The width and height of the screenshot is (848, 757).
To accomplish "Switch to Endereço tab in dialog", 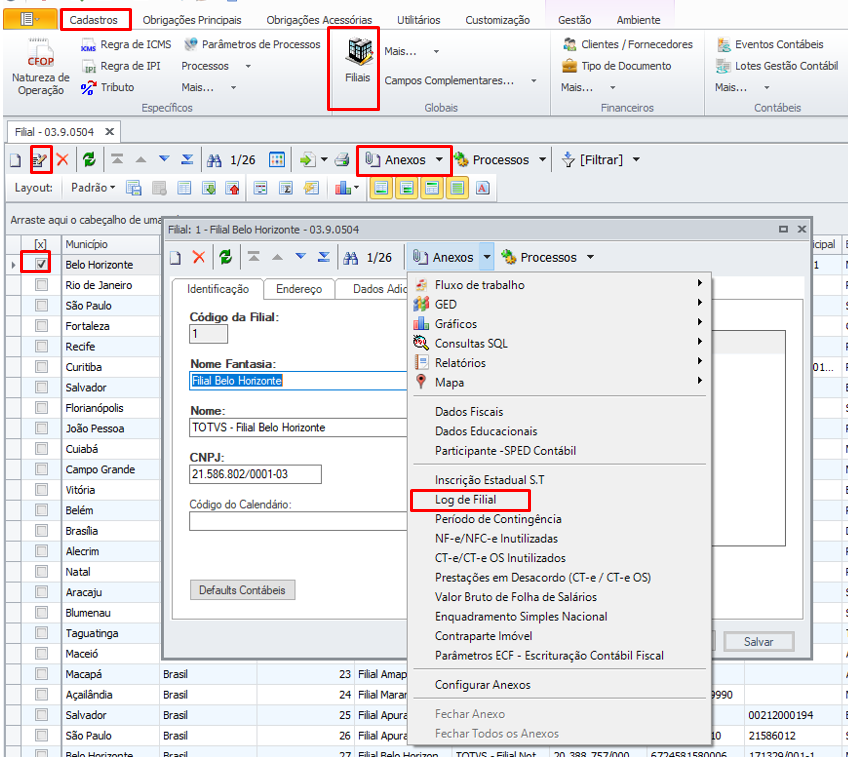I will click(x=299, y=289).
